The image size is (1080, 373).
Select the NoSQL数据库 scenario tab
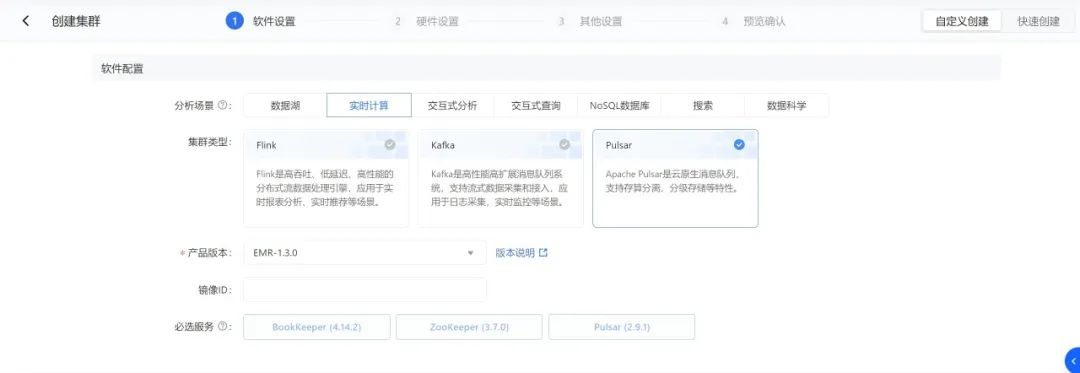click(619, 106)
